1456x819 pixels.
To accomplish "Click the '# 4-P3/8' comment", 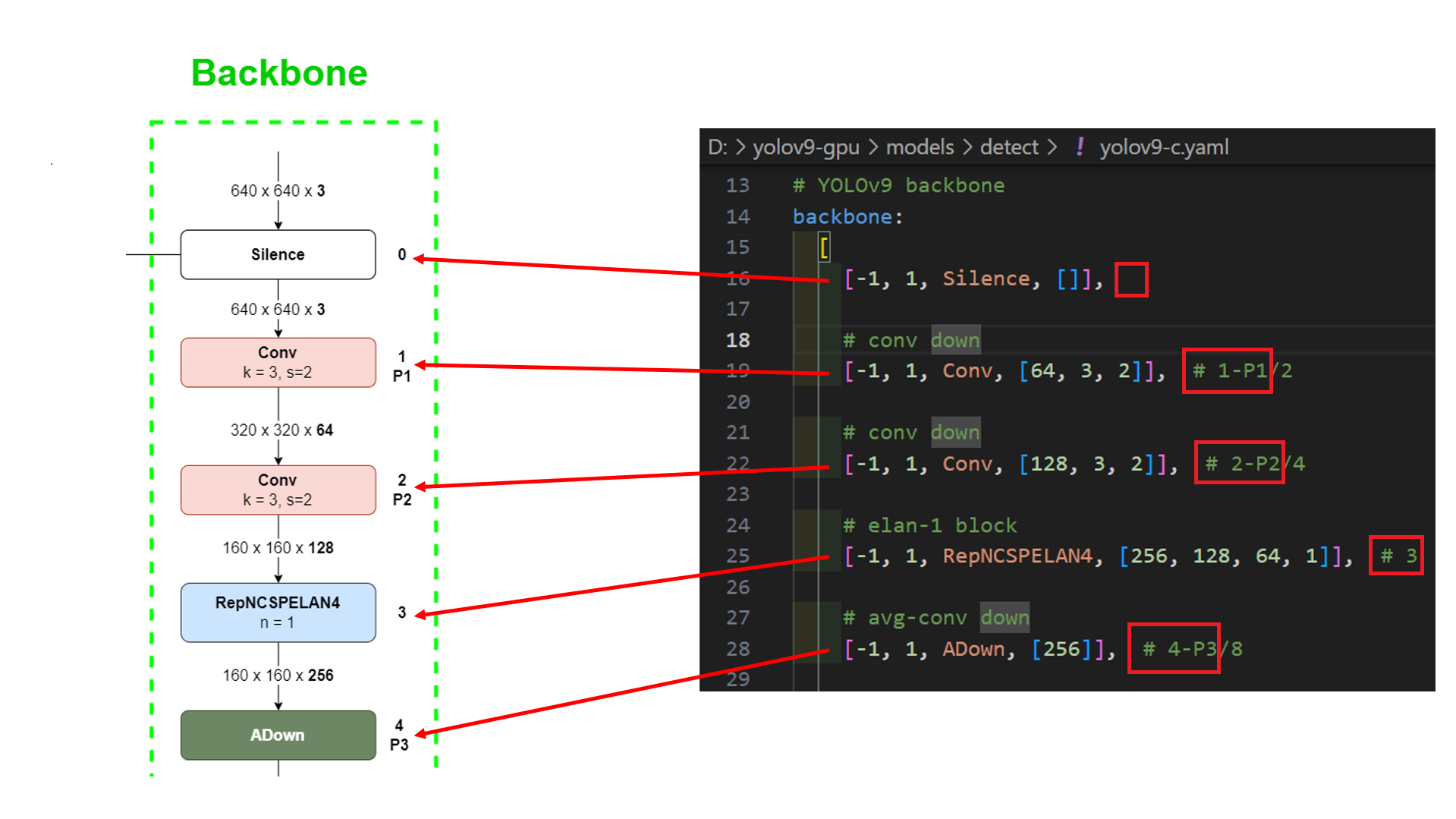I will (1193, 649).
